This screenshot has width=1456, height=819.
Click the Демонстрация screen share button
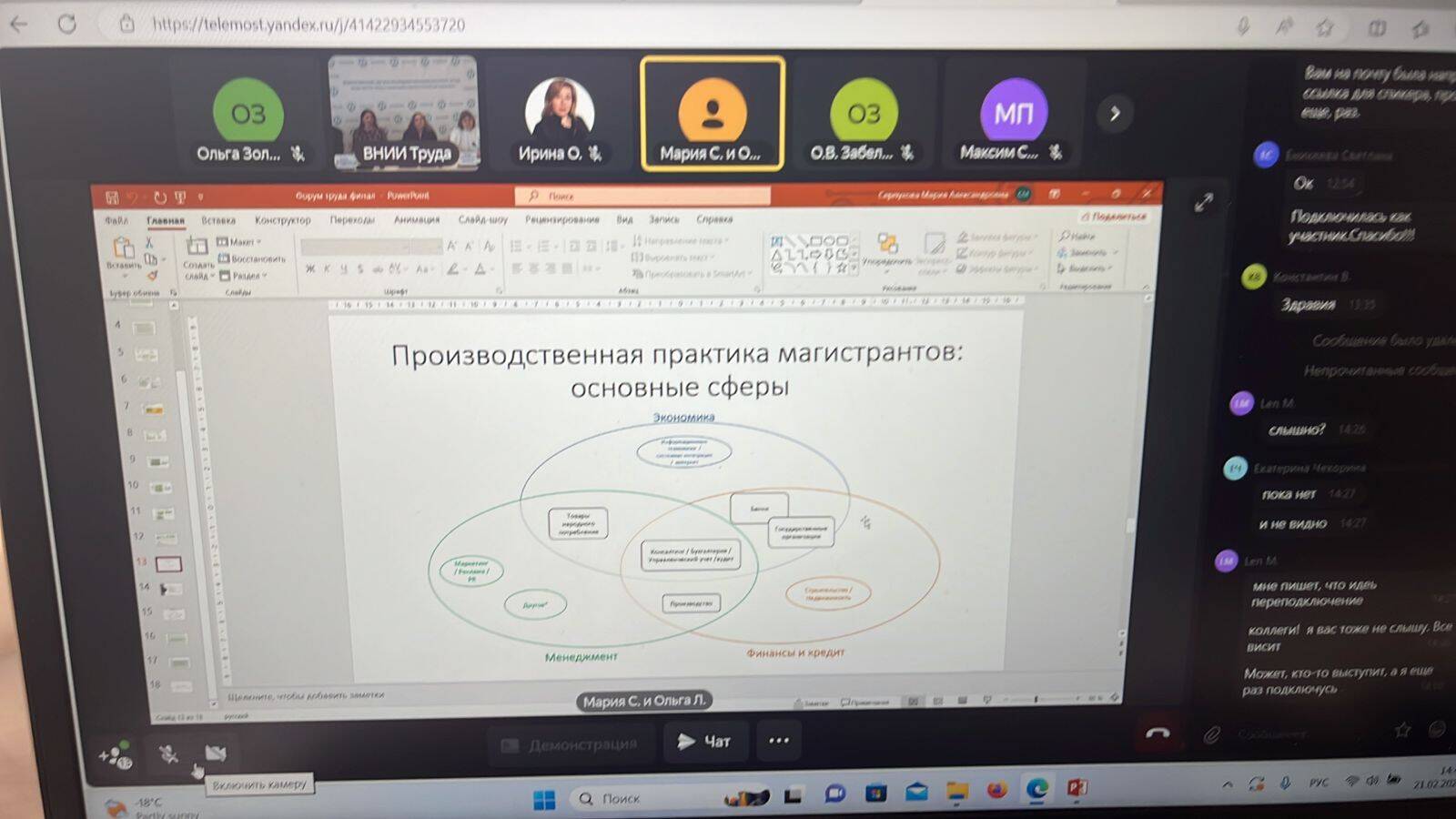point(570,744)
